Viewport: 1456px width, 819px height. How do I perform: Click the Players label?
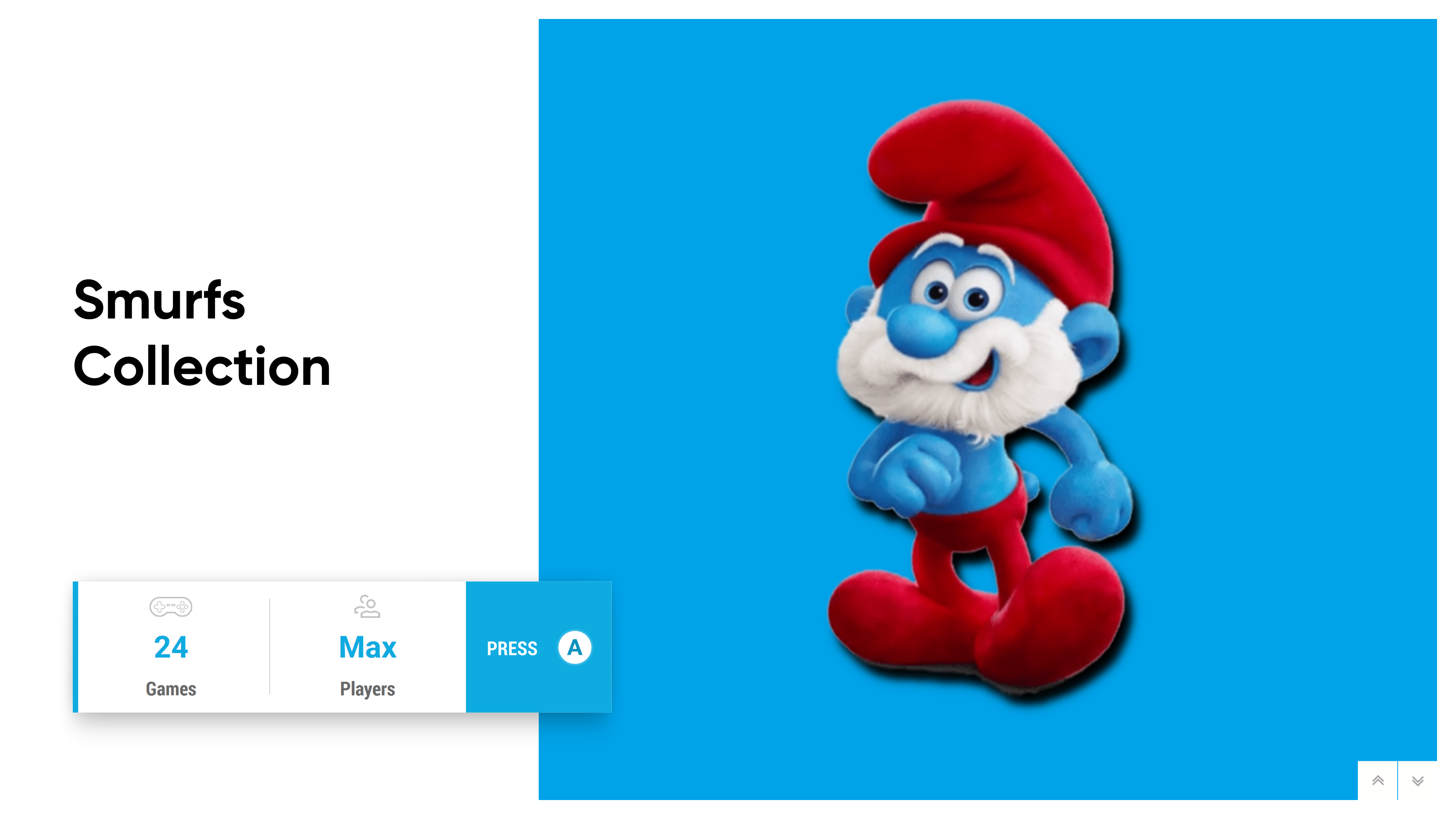367,689
